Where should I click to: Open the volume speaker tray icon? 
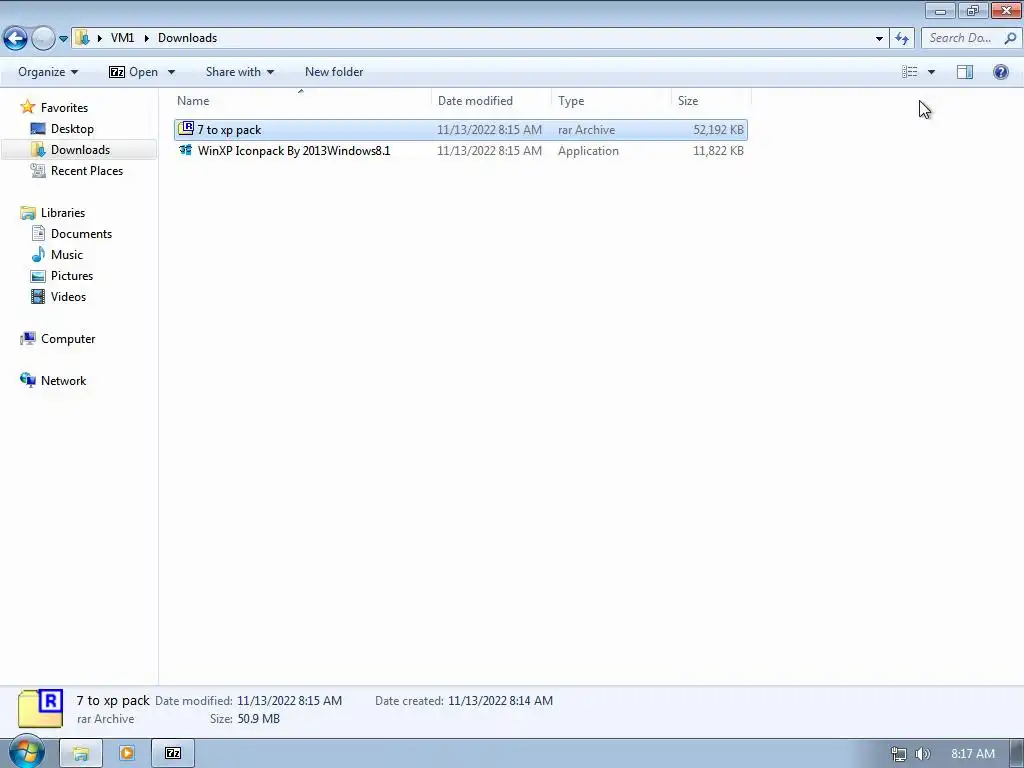coord(922,754)
